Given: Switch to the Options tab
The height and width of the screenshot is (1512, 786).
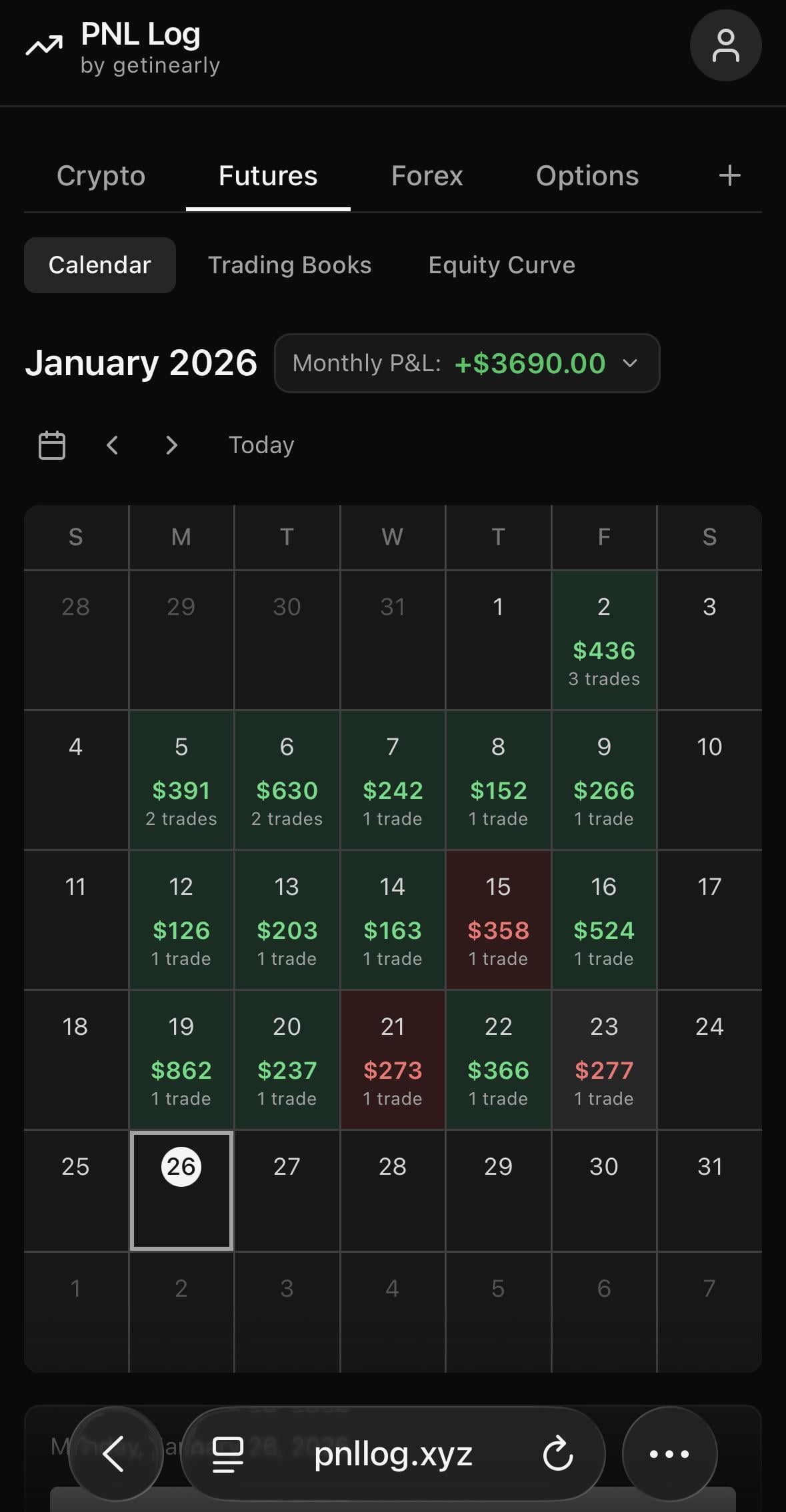Looking at the screenshot, I should pos(587,176).
